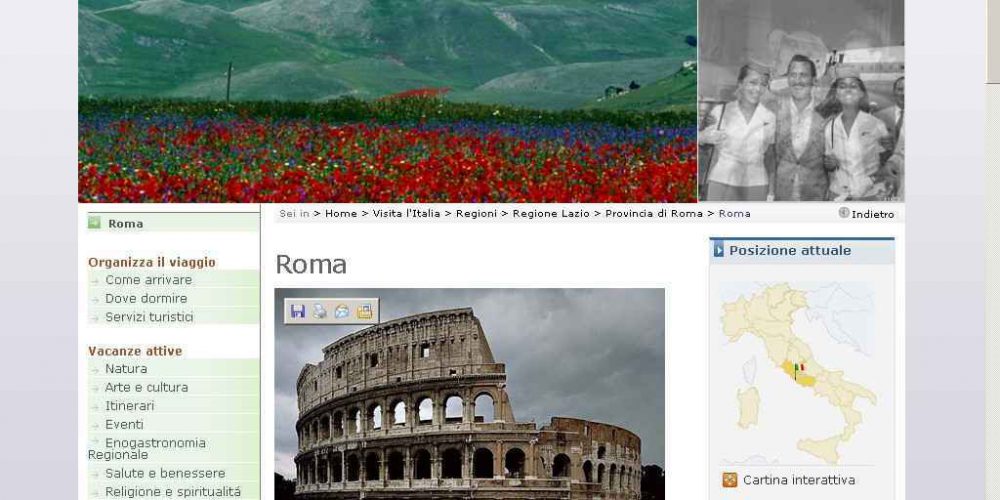Viewport: 1000px width, 500px height.
Task: Open Enogastronomia Regionale sidebar item
Action: coord(147,448)
